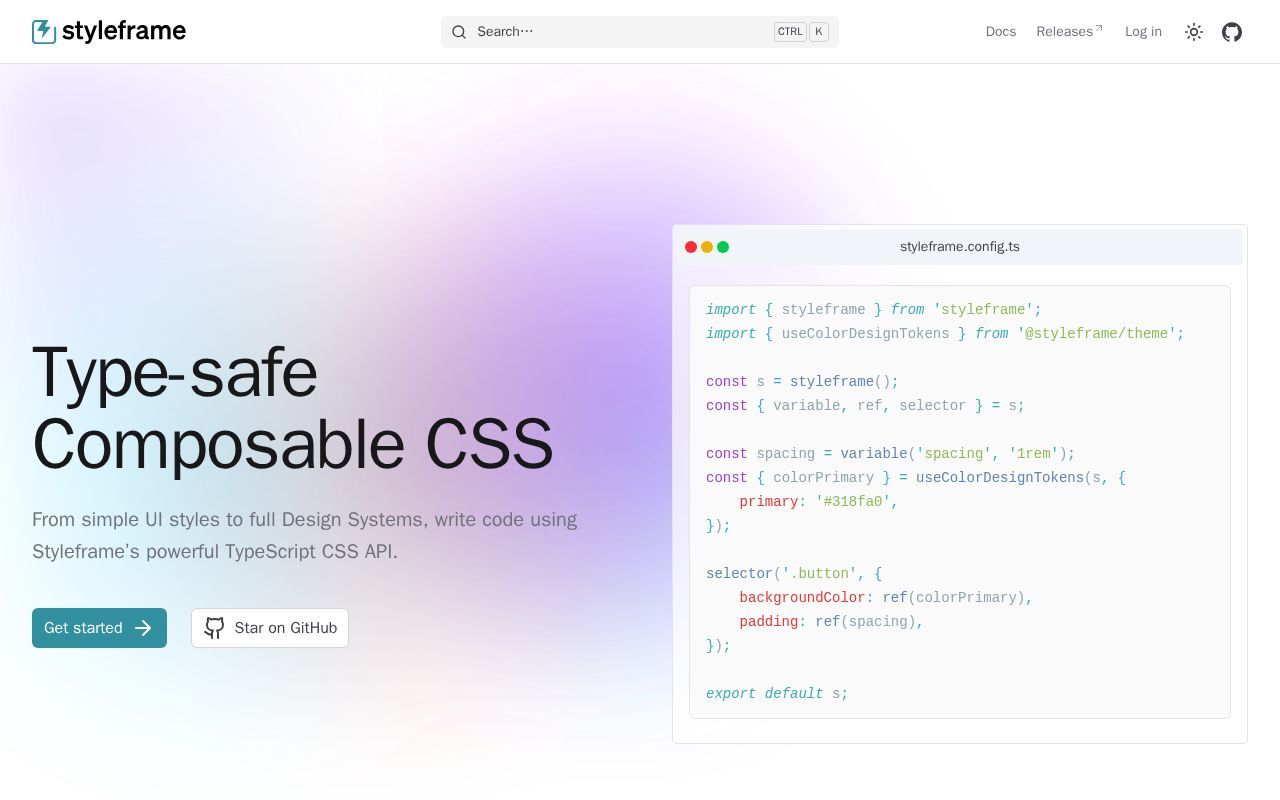
Task: Click the 'variable, ref, selector' destructuring line
Action: (x=865, y=406)
